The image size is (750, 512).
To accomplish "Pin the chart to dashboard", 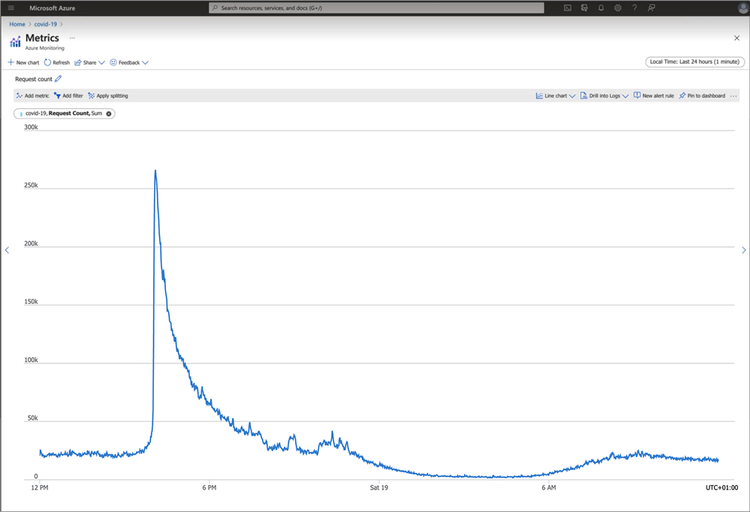I will tap(702, 96).
